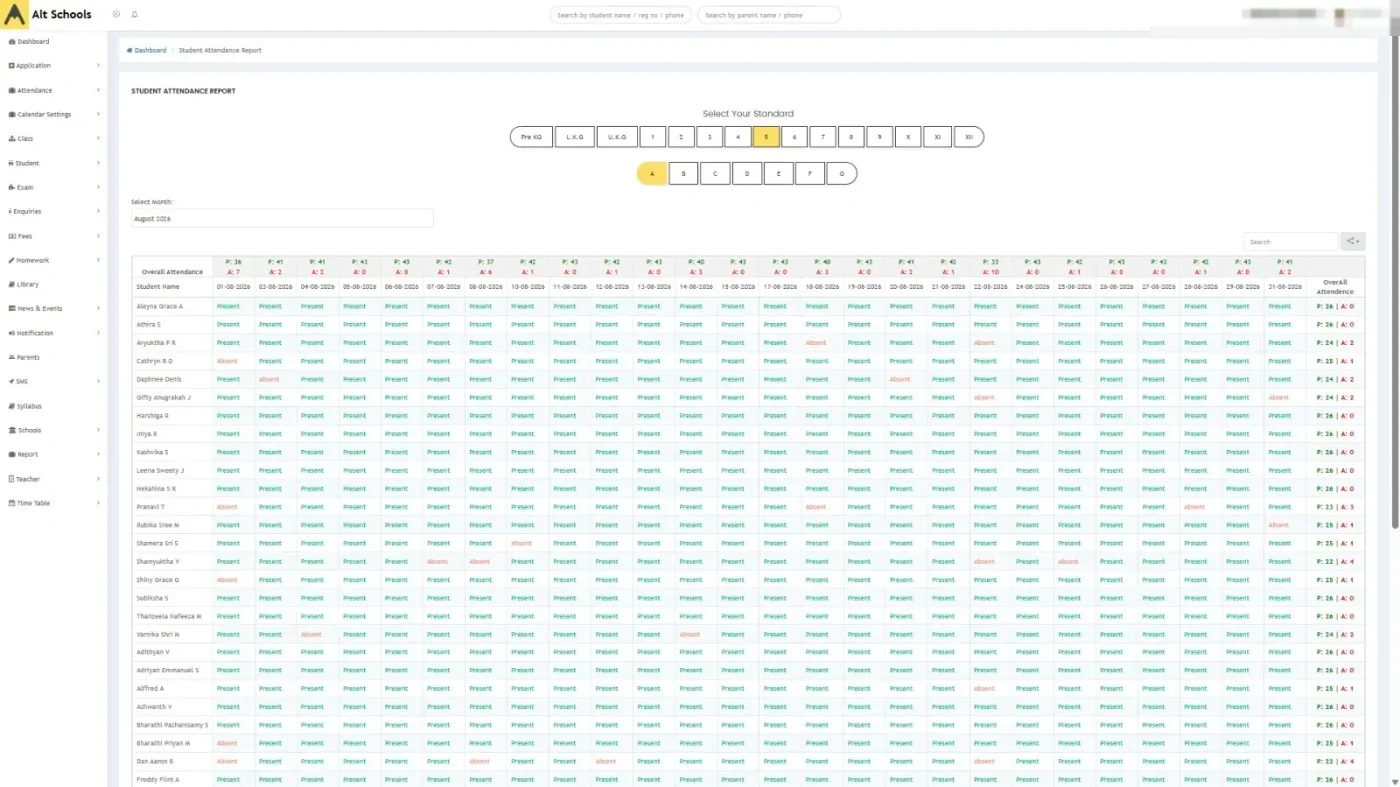The image size is (1400, 787).
Task: Click the Library book icon in sidebar
Action: [12, 284]
